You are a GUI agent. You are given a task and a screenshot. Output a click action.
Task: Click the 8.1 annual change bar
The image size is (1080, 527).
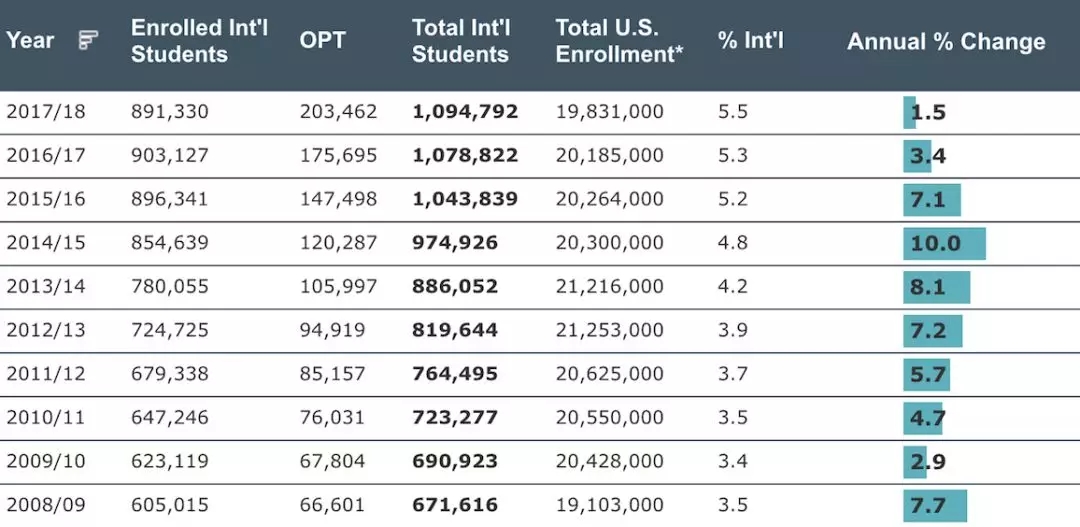coord(937,287)
